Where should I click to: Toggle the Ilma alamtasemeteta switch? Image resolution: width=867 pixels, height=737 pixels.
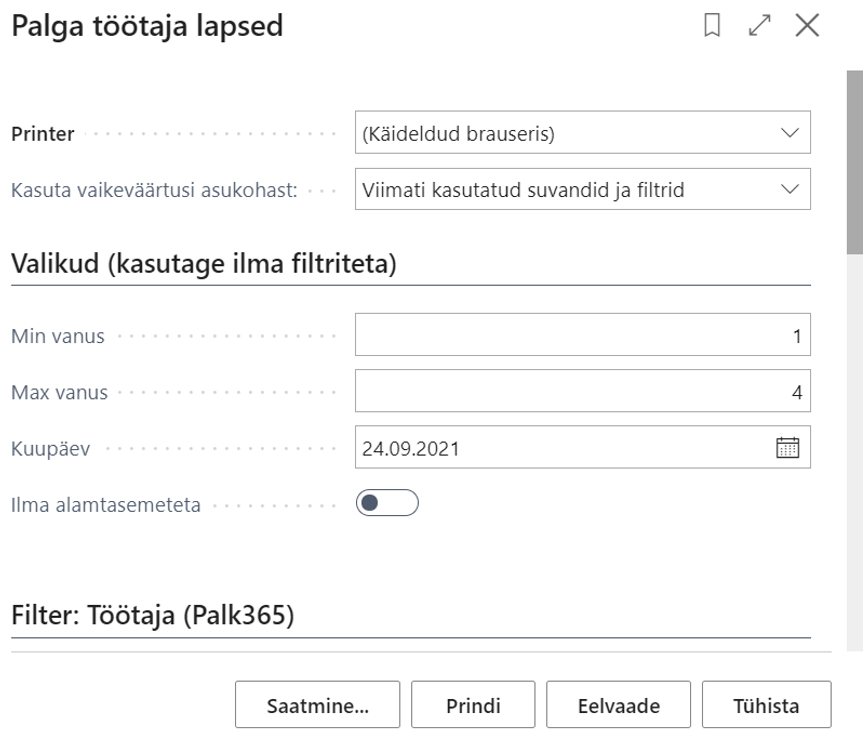387,503
